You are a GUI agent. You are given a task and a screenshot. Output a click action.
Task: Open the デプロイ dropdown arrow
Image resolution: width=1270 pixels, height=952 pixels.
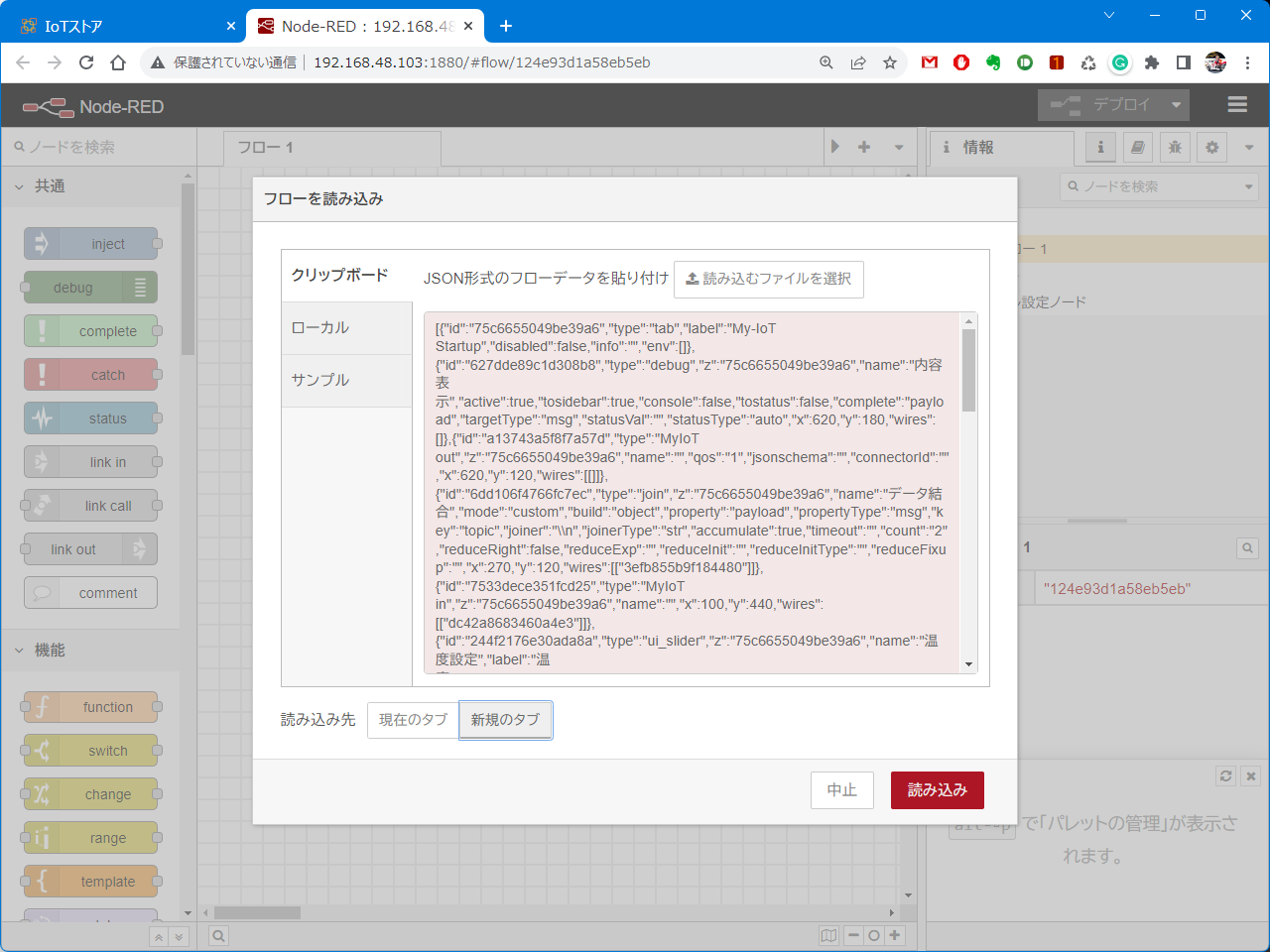[x=1176, y=105]
